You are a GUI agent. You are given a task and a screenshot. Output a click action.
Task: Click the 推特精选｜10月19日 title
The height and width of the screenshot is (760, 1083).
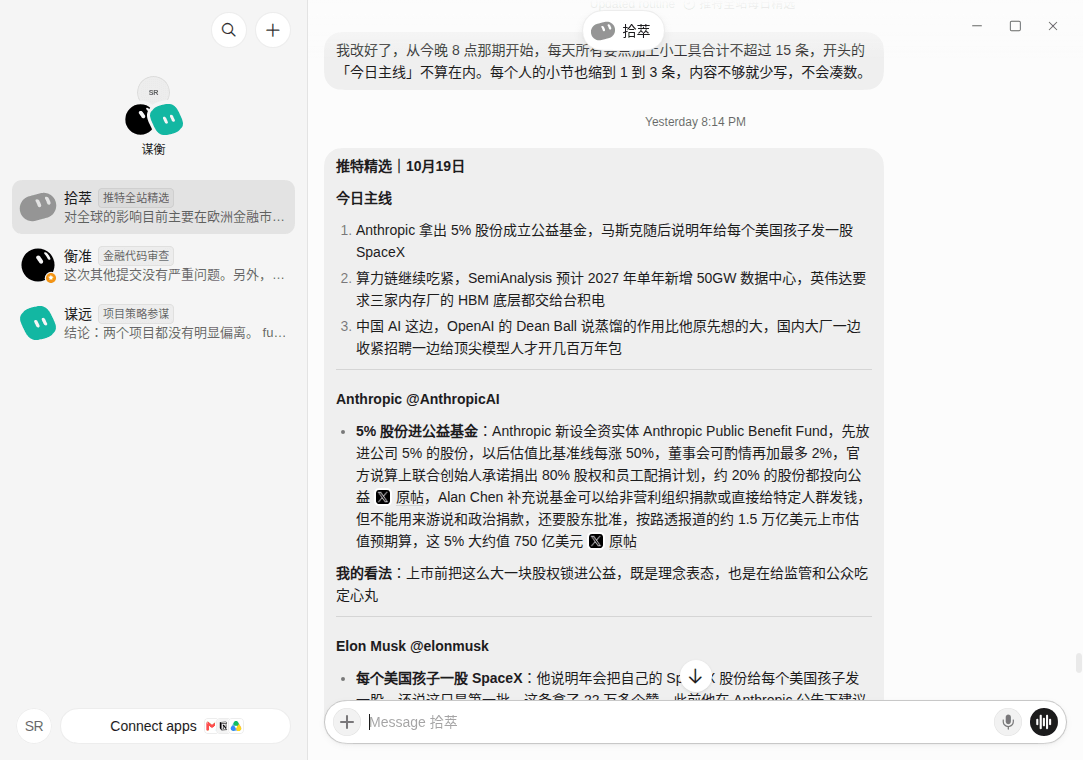(401, 167)
